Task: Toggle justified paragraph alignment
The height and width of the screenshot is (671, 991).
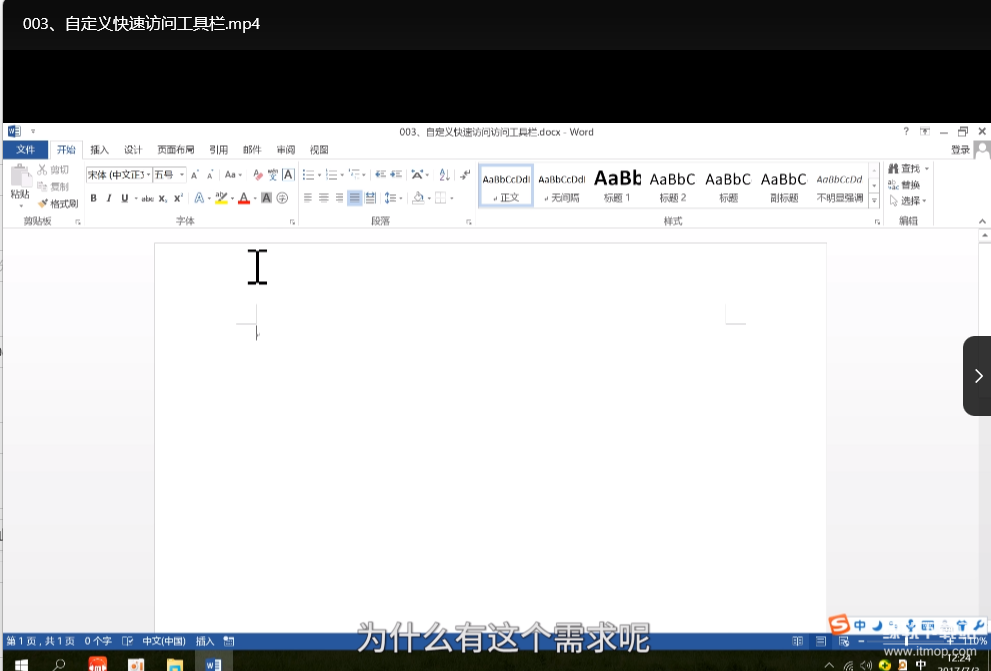Action: pos(355,198)
